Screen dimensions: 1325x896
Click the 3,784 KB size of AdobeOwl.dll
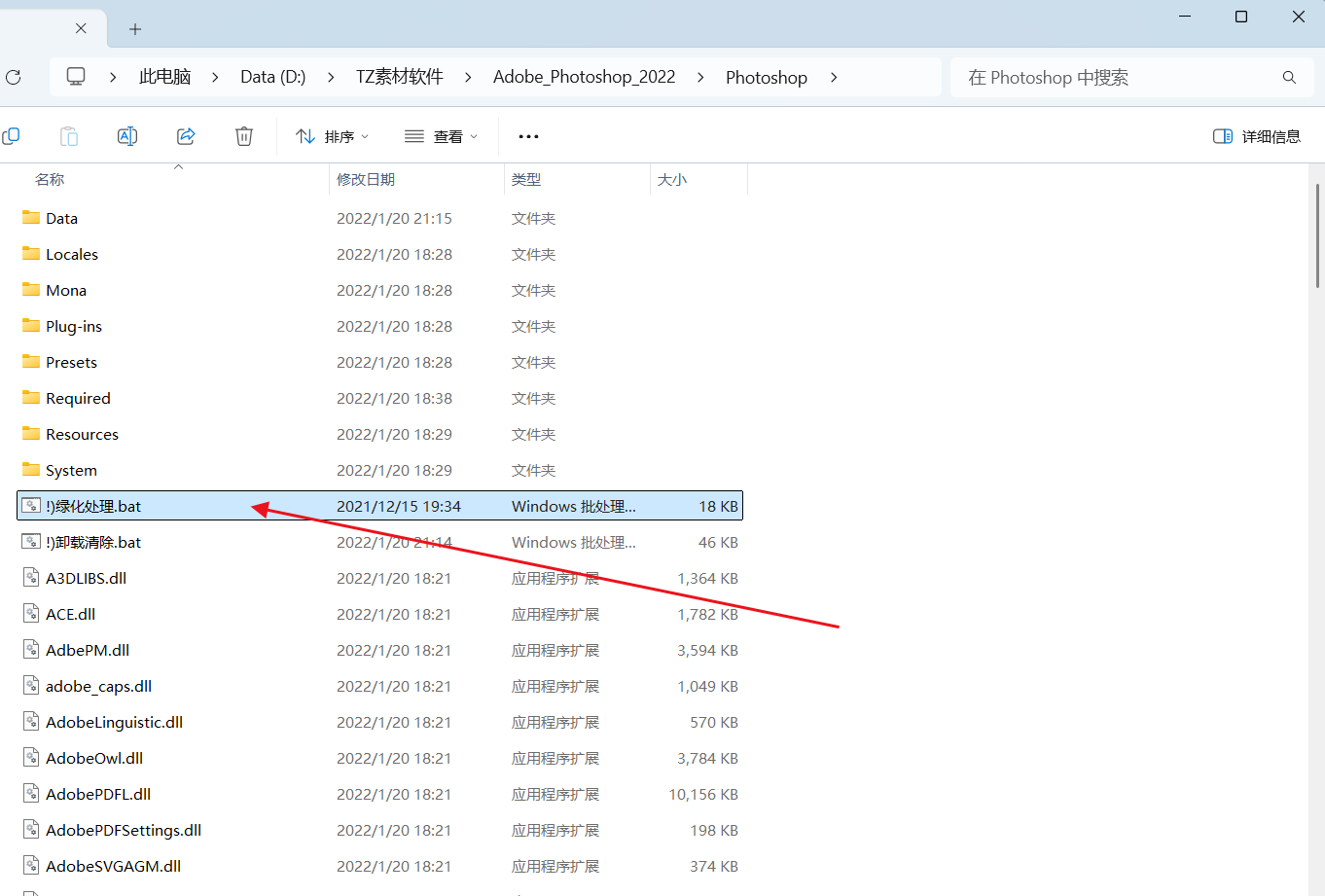pos(708,758)
